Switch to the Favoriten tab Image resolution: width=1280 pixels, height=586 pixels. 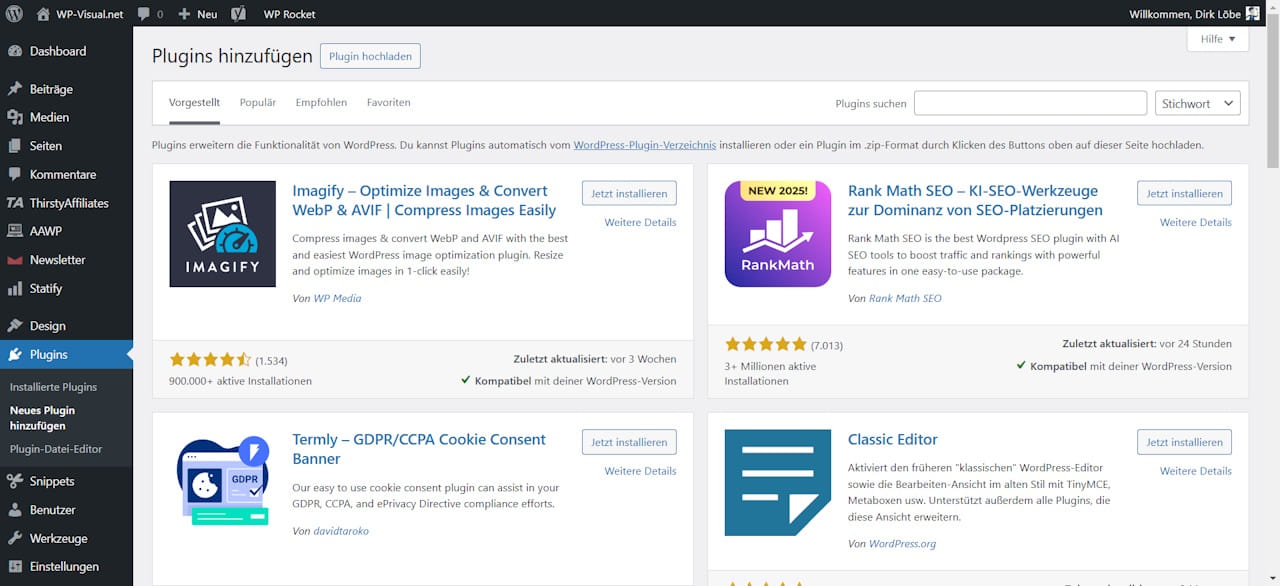(389, 103)
